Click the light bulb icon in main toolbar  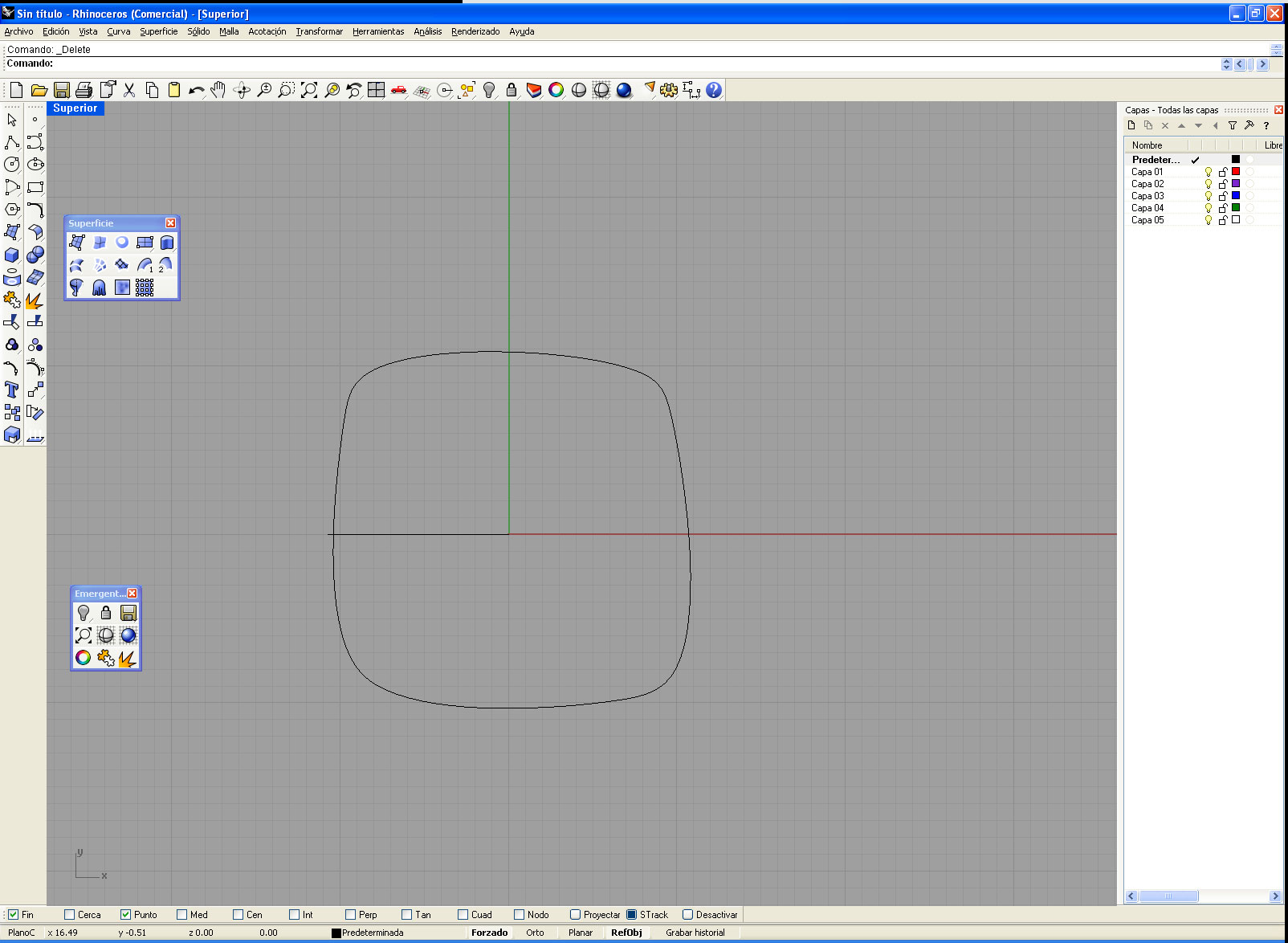tap(488, 90)
